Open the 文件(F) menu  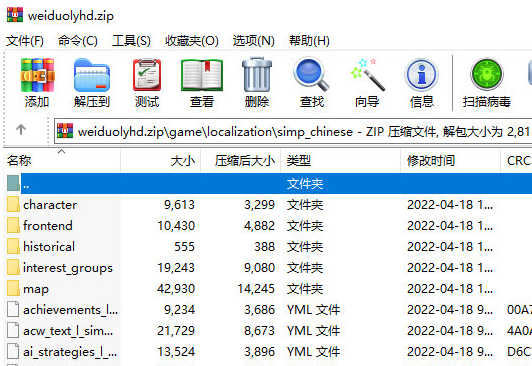[25, 41]
